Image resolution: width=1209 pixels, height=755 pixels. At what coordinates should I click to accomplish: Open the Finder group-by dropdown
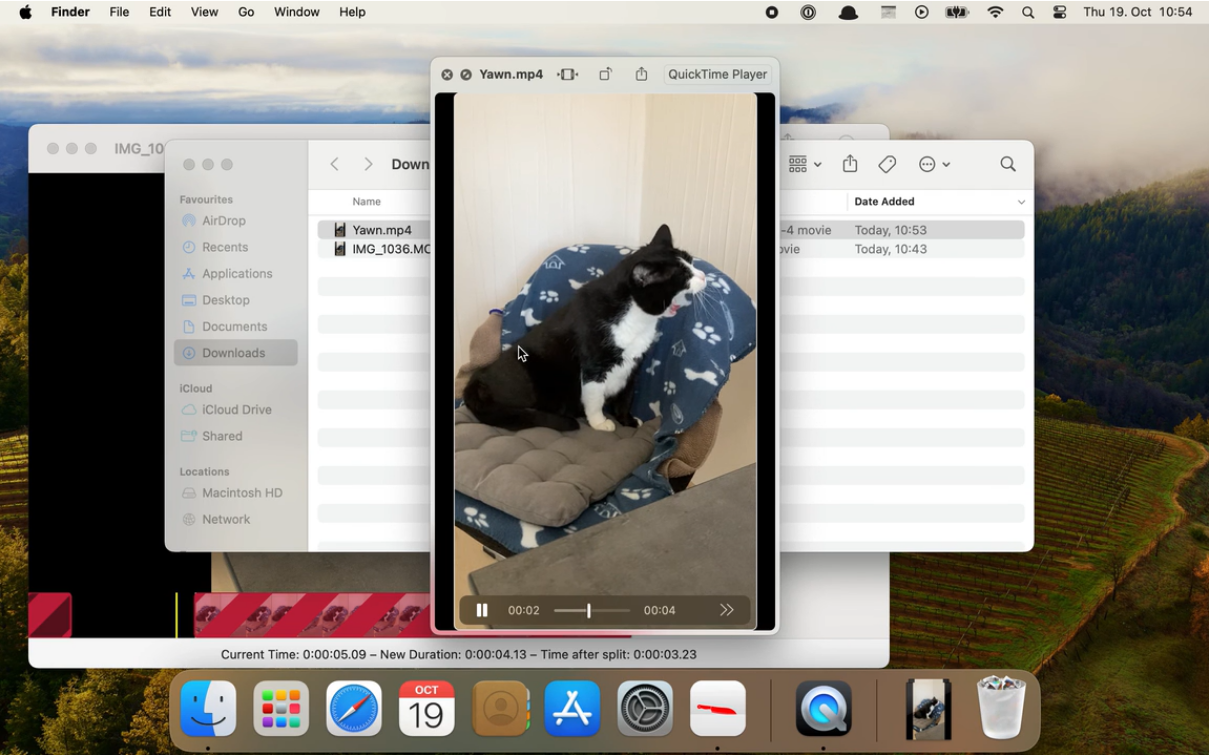pyautogui.click(x=805, y=164)
